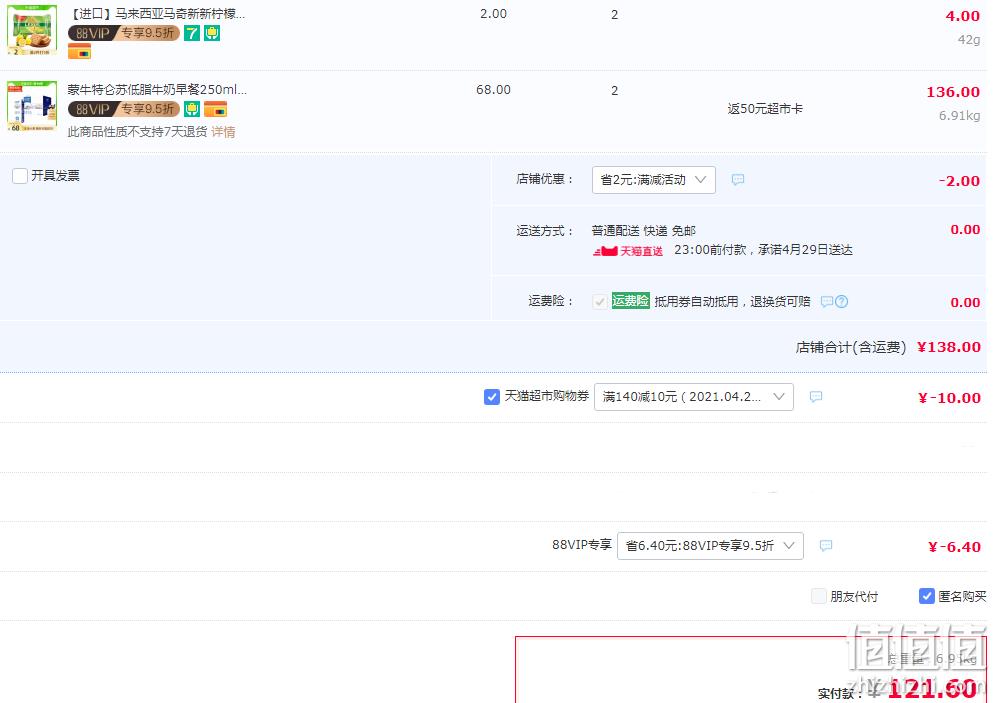Viewport: 996px width, 703px height.
Task: Click the comment icon in the 运费险 row
Action: [x=826, y=302]
